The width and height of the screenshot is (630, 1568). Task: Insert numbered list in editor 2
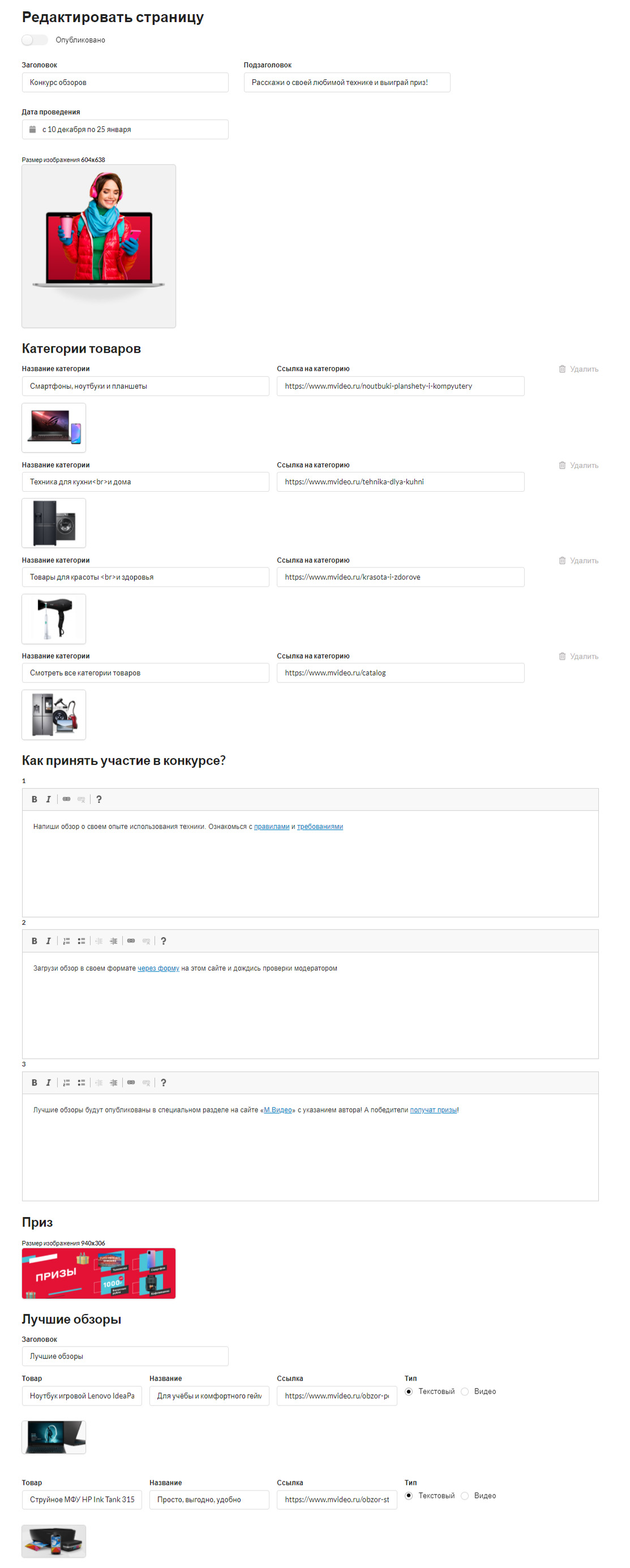pyautogui.click(x=66, y=941)
